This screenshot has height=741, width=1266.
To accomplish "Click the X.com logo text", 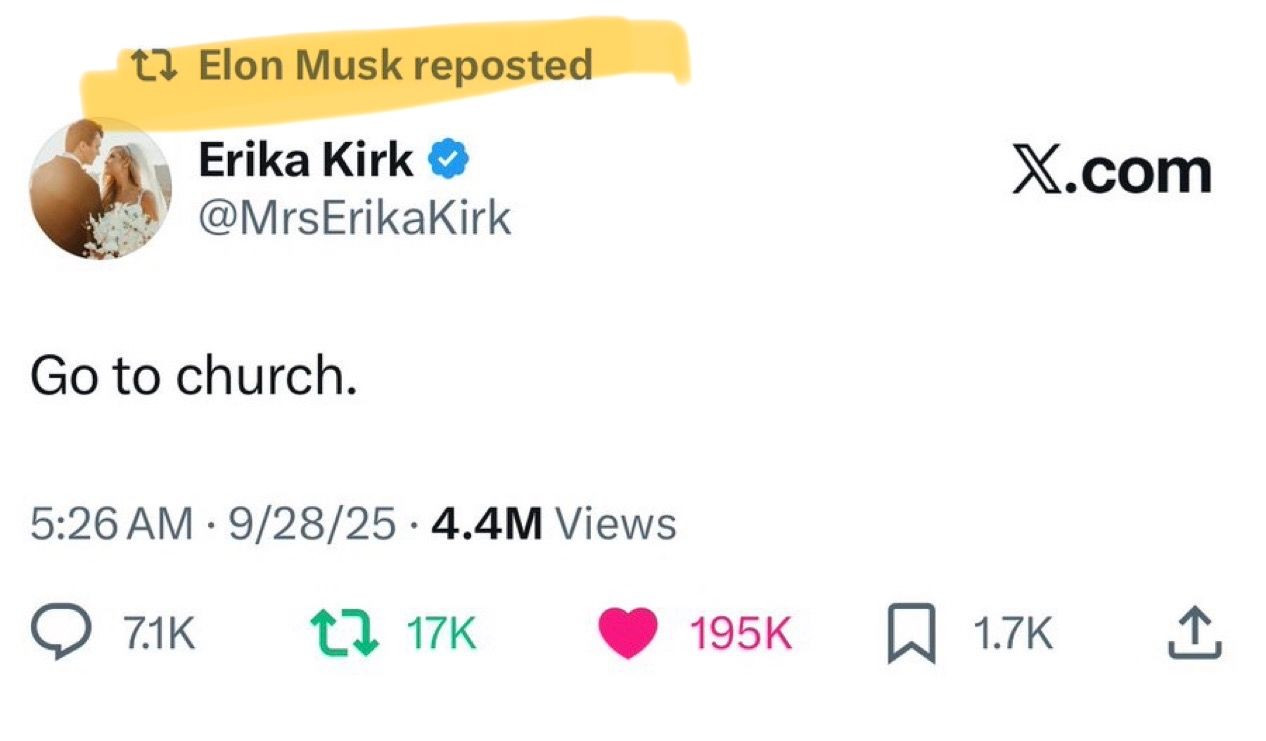I will (1111, 171).
